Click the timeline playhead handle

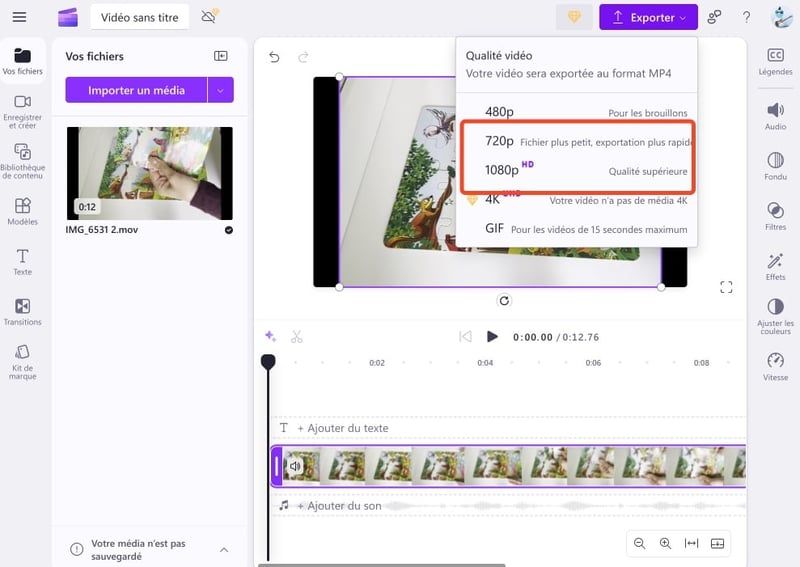[268, 362]
